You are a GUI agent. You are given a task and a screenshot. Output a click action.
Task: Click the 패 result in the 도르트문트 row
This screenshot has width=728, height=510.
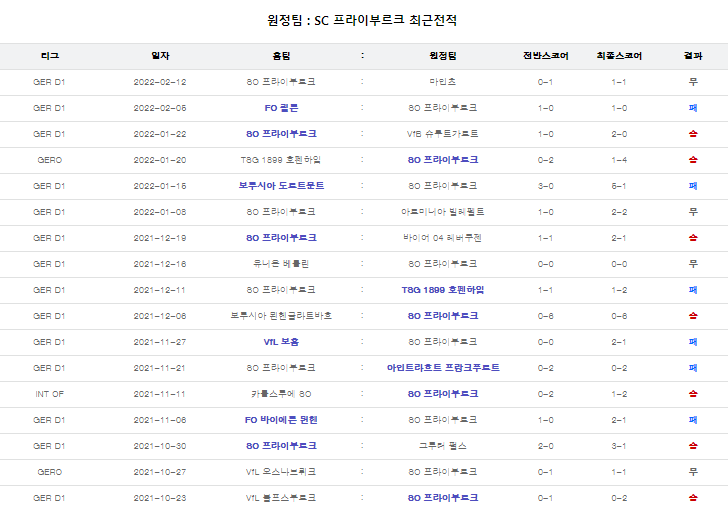pos(693,186)
